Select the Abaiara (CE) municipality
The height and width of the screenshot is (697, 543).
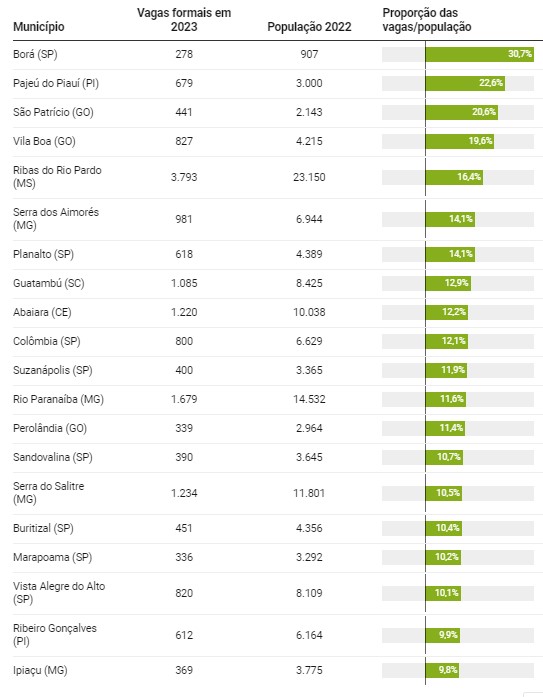42,312
